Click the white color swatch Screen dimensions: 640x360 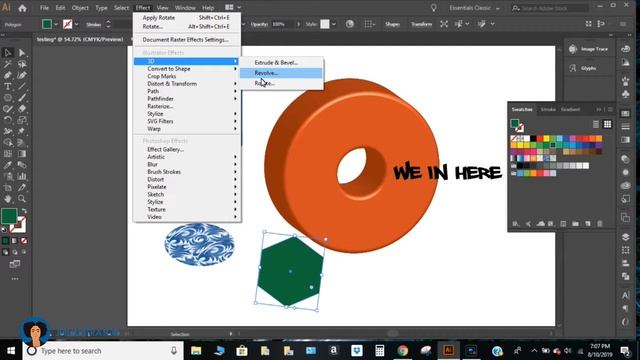pyautogui.click(x=527, y=139)
